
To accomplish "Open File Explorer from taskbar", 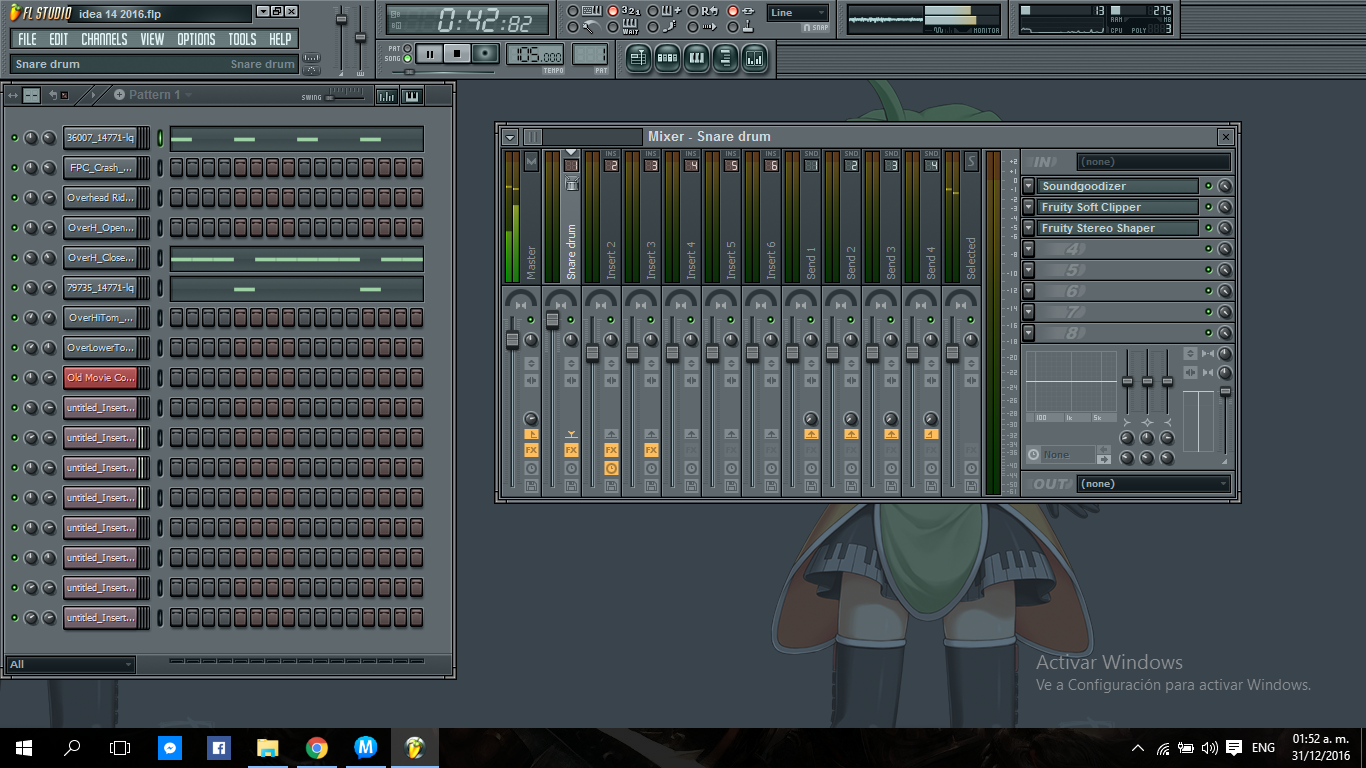I will pos(268,747).
